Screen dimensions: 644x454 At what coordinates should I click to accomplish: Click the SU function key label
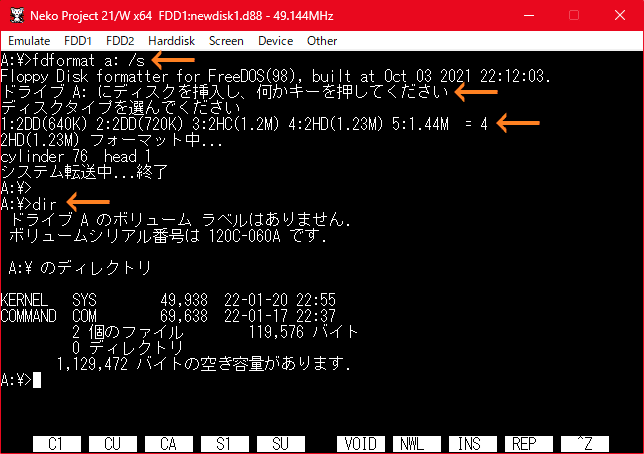coord(281,444)
